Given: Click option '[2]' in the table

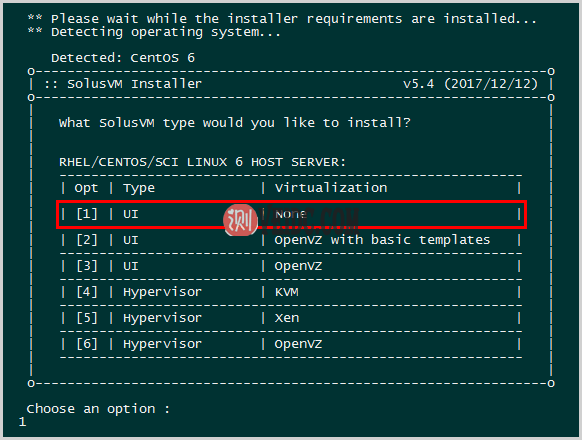Looking at the screenshot, I should click(x=87, y=240).
